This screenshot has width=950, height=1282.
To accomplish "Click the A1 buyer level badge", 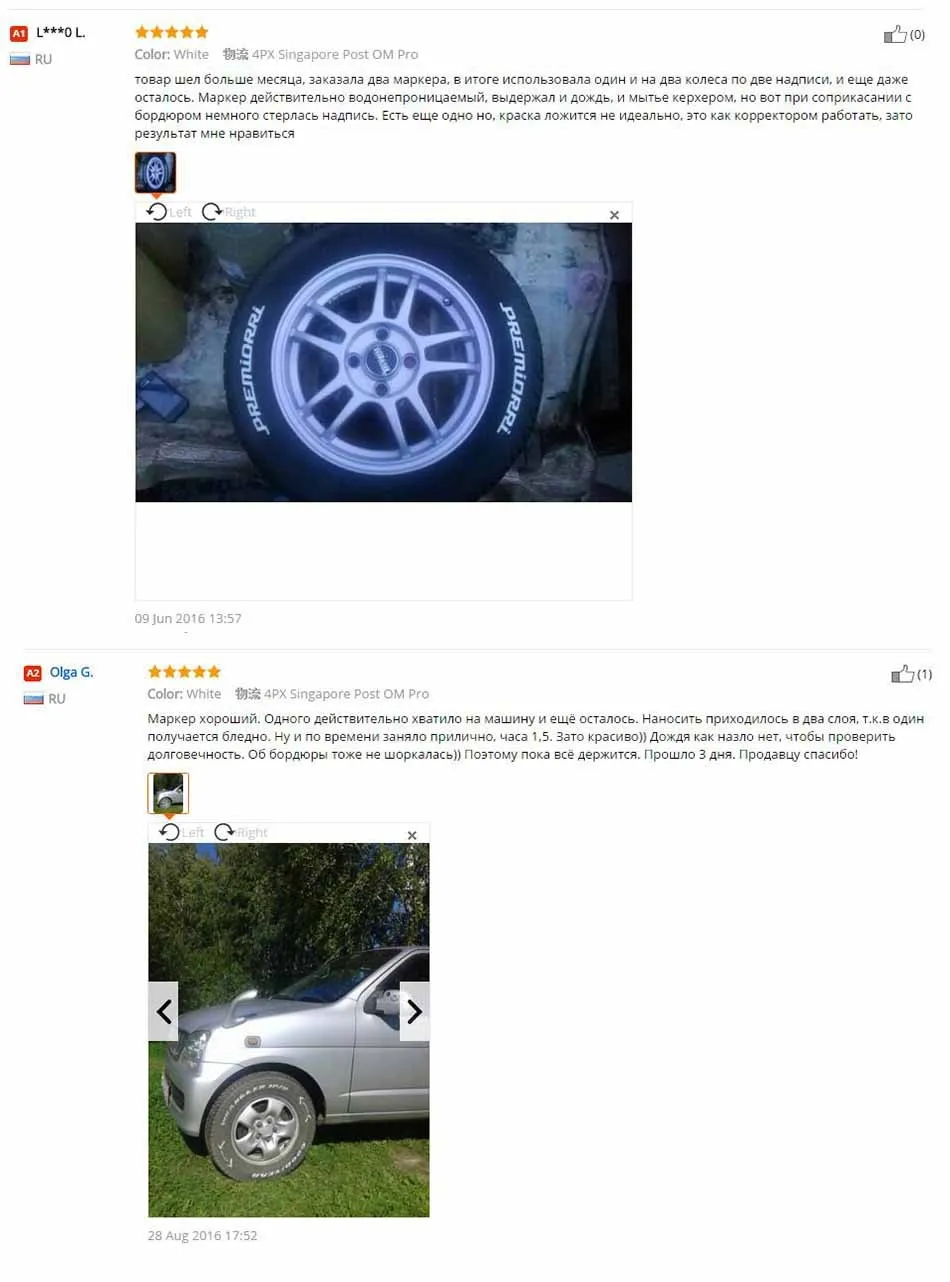I will [18, 33].
